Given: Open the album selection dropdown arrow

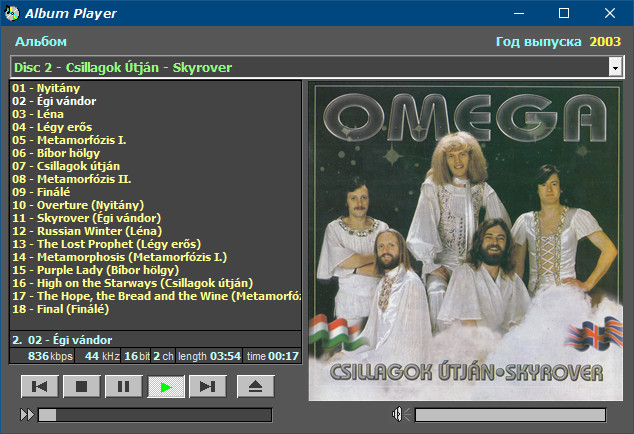Looking at the screenshot, I should pos(615,67).
